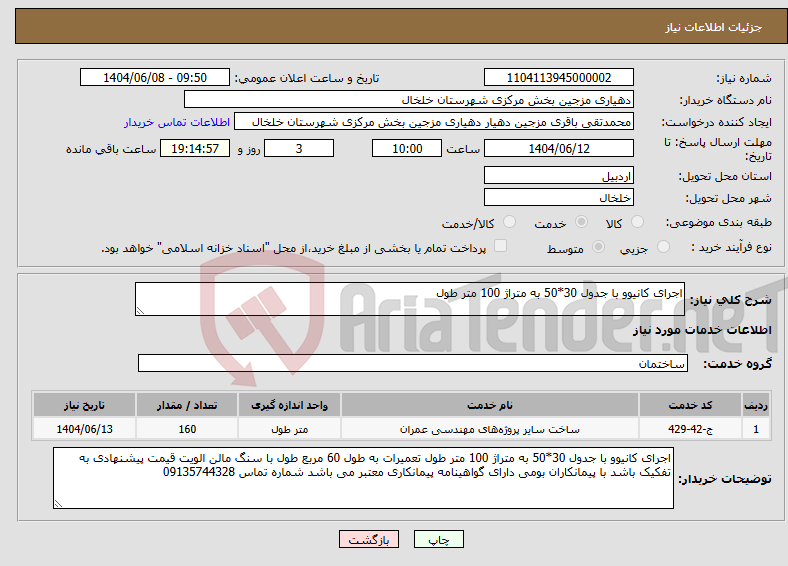This screenshot has height=566, width=788.
Task: Click the نوع فرآیند خرید label
Action: point(731,247)
